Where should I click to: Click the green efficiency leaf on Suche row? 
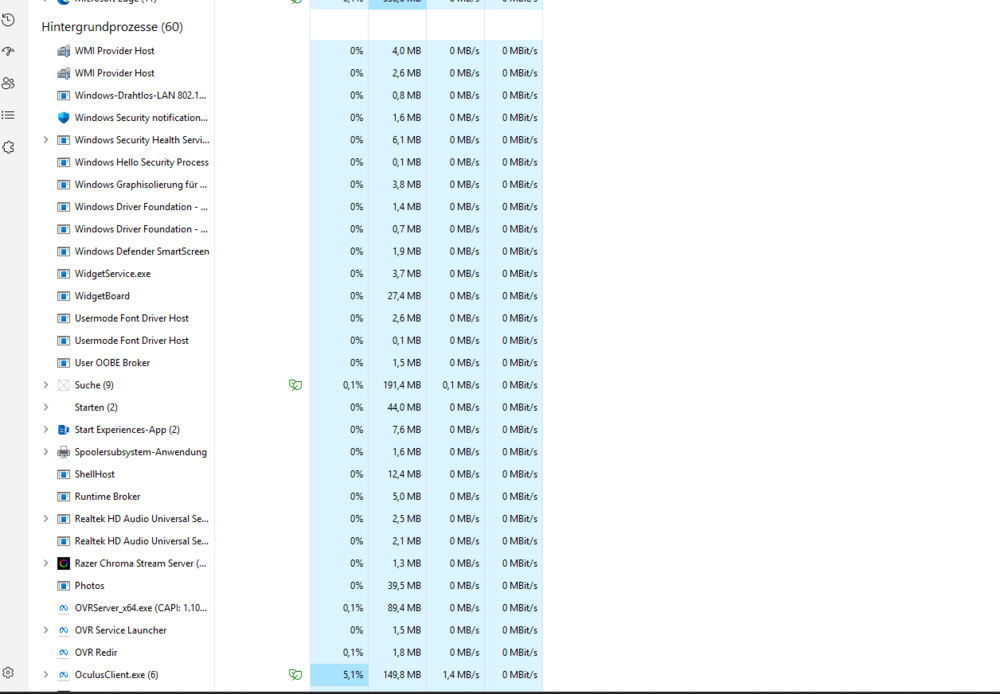295,385
